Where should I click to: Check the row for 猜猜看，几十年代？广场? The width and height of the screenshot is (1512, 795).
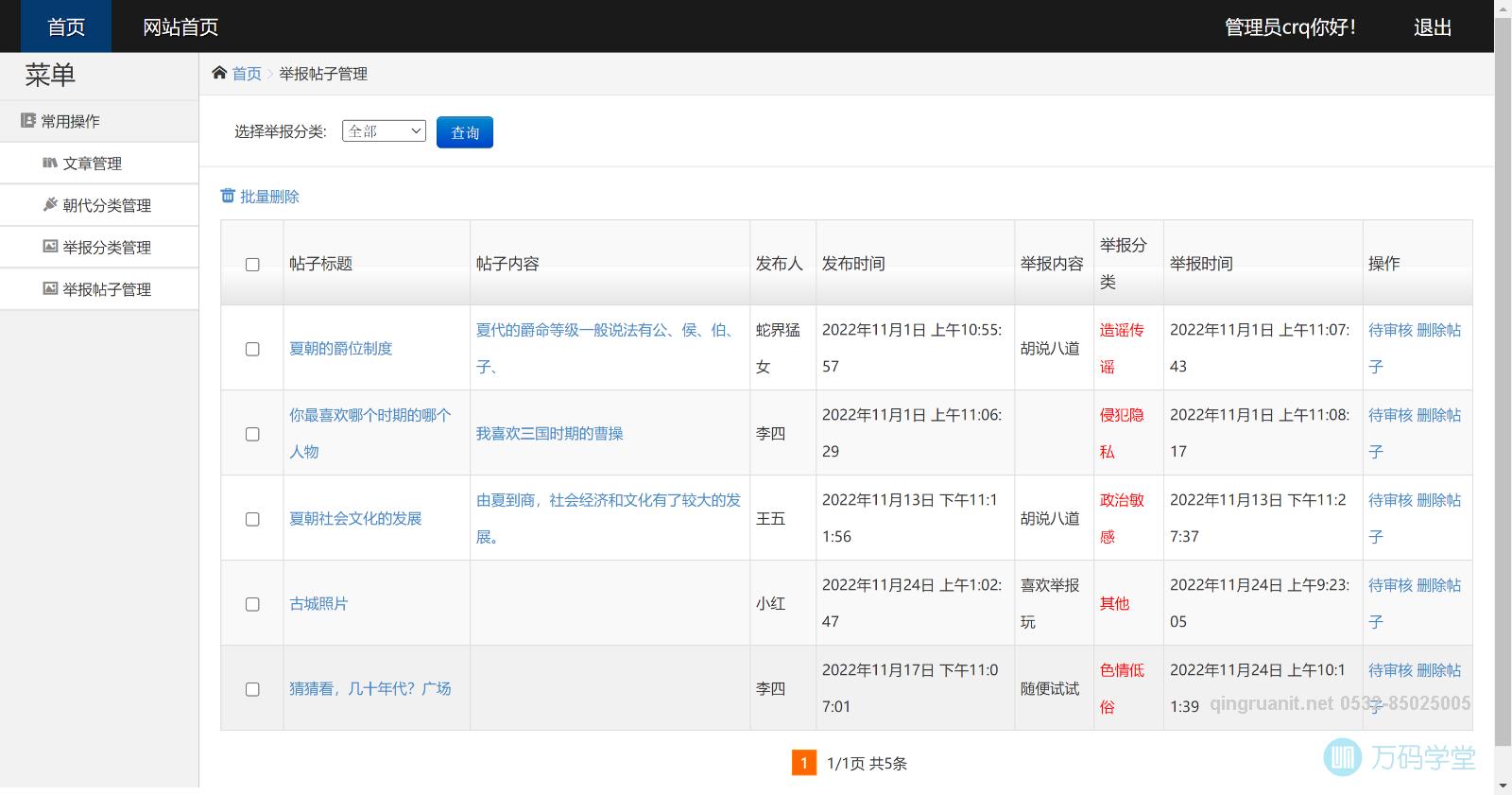click(252, 689)
